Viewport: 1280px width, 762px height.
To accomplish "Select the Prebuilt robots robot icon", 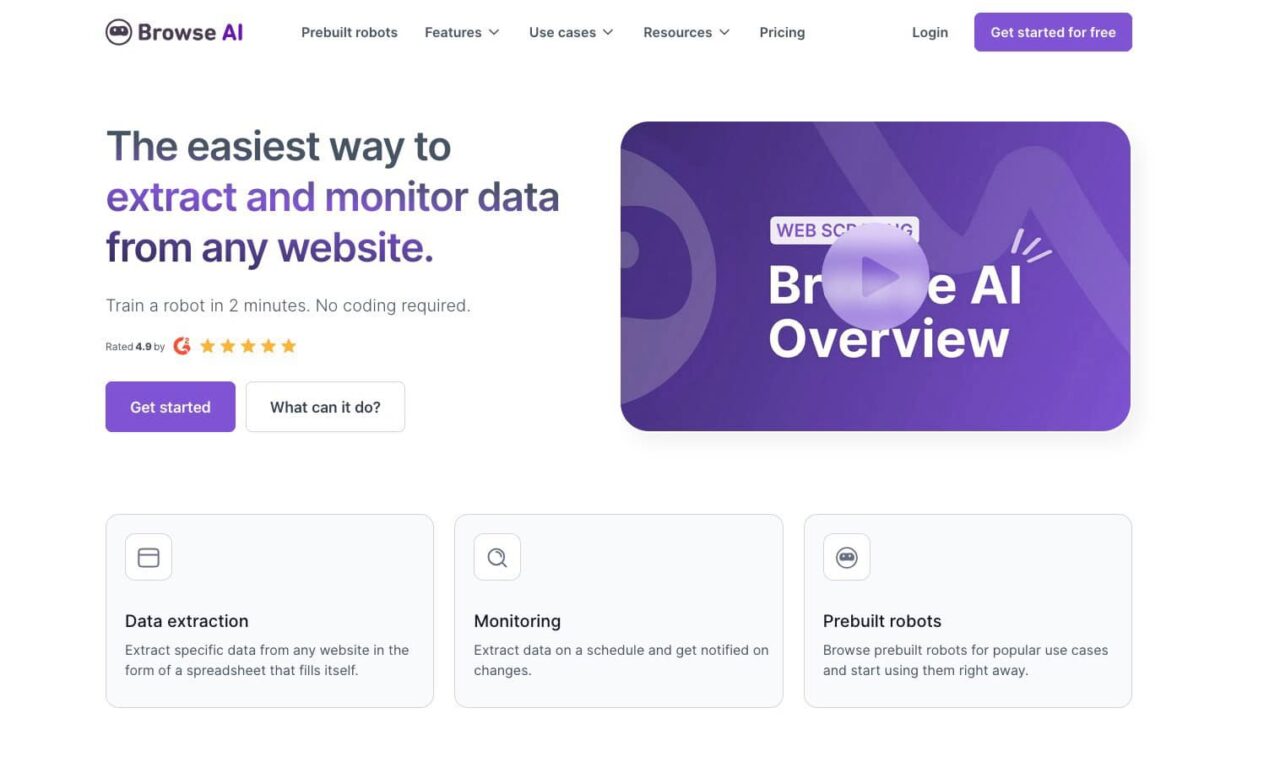I will (846, 557).
